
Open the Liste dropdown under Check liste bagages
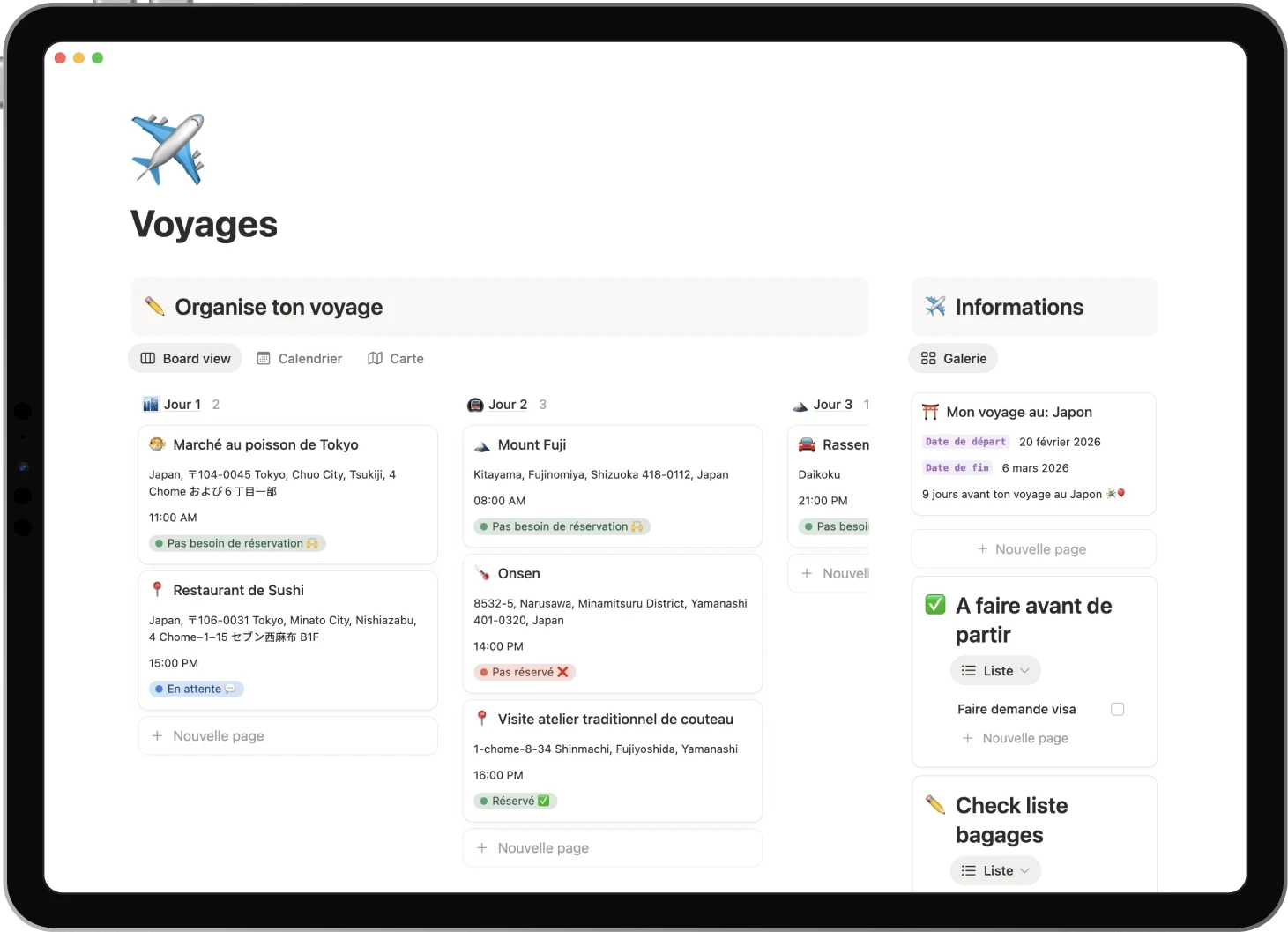pyautogui.click(x=995, y=870)
